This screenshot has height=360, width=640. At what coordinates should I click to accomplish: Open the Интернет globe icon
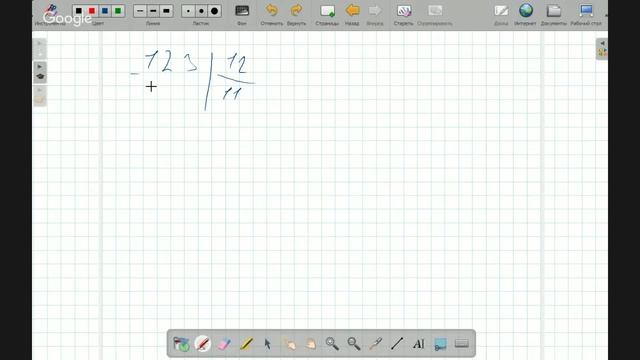click(x=526, y=11)
